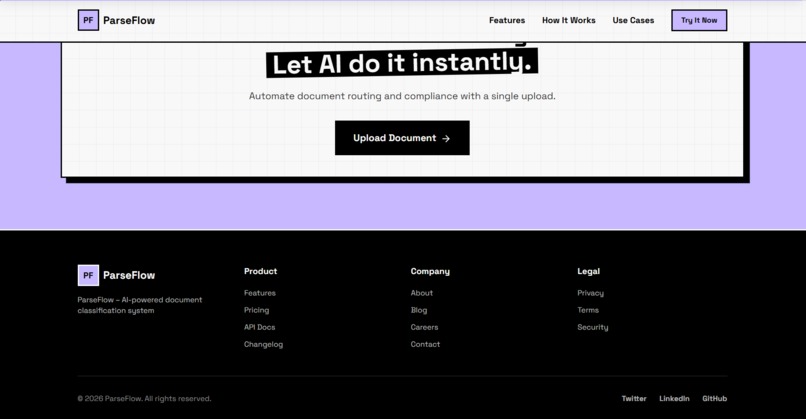The image size is (806, 419).
Task: Click the ParseFlow name in footer
Action: pos(129,275)
